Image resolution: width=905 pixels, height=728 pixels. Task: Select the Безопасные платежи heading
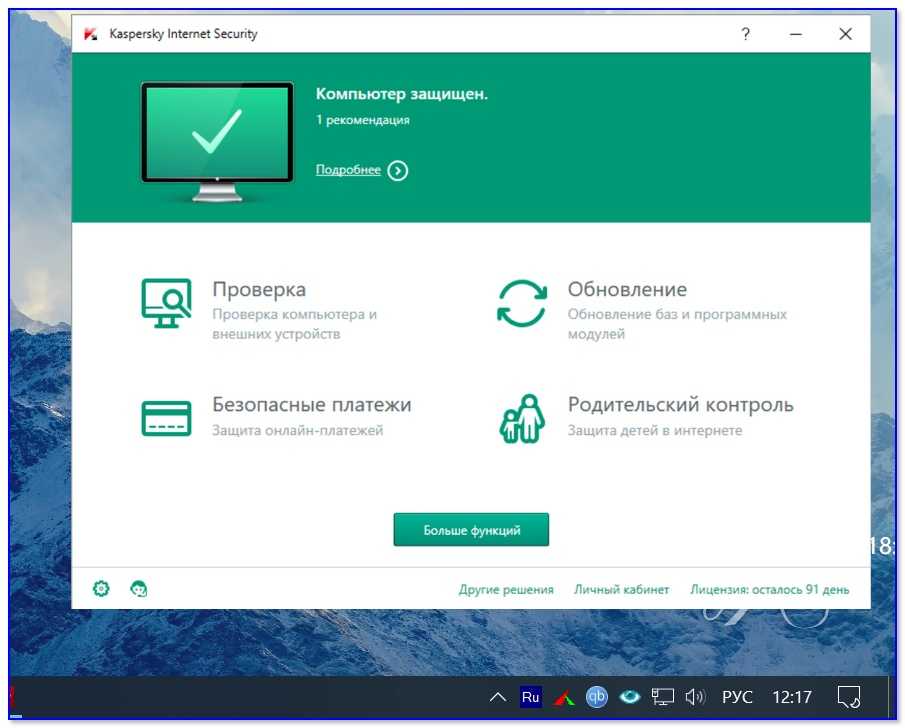312,405
